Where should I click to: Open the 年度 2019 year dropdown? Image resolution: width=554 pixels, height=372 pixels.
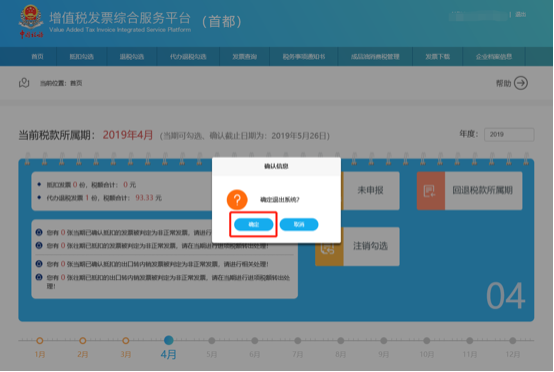click(509, 135)
